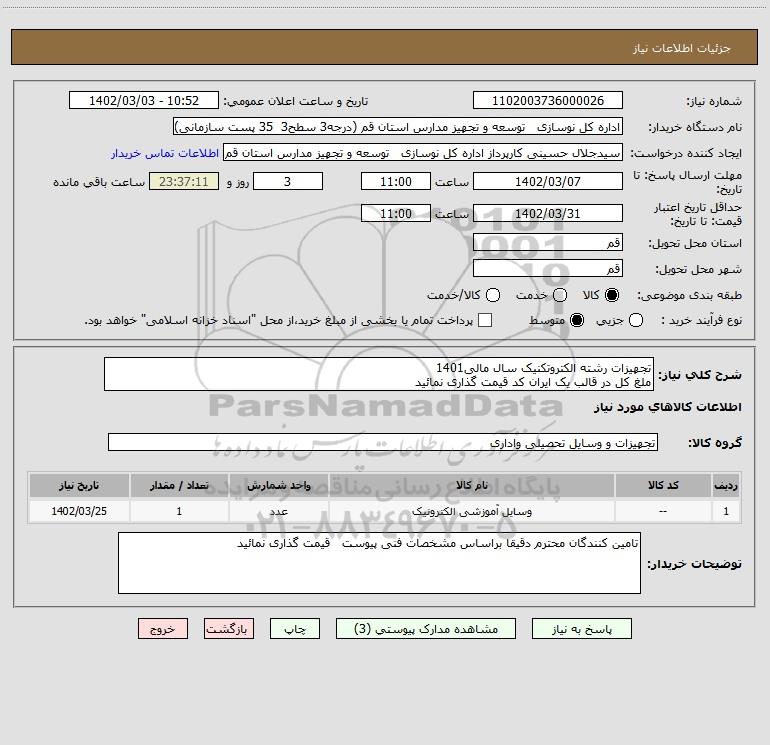Click unit cell عدد in table
Screen dimensions: 770x745
[x=278, y=511]
